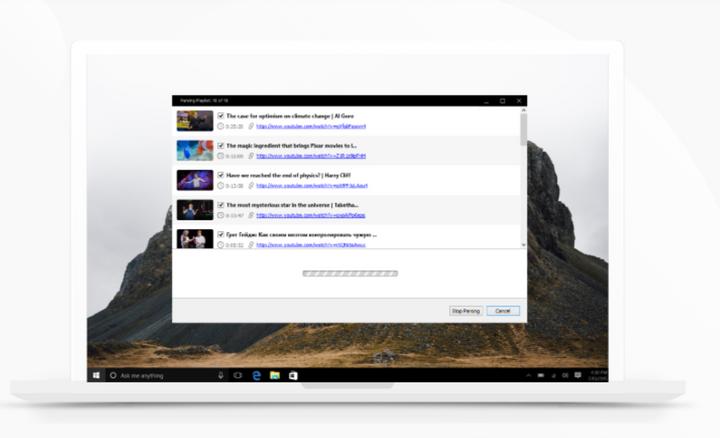Viewport: 720px width, 438px height.
Task: Click thumbnail of Pixar movies video
Action: (x=194, y=150)
